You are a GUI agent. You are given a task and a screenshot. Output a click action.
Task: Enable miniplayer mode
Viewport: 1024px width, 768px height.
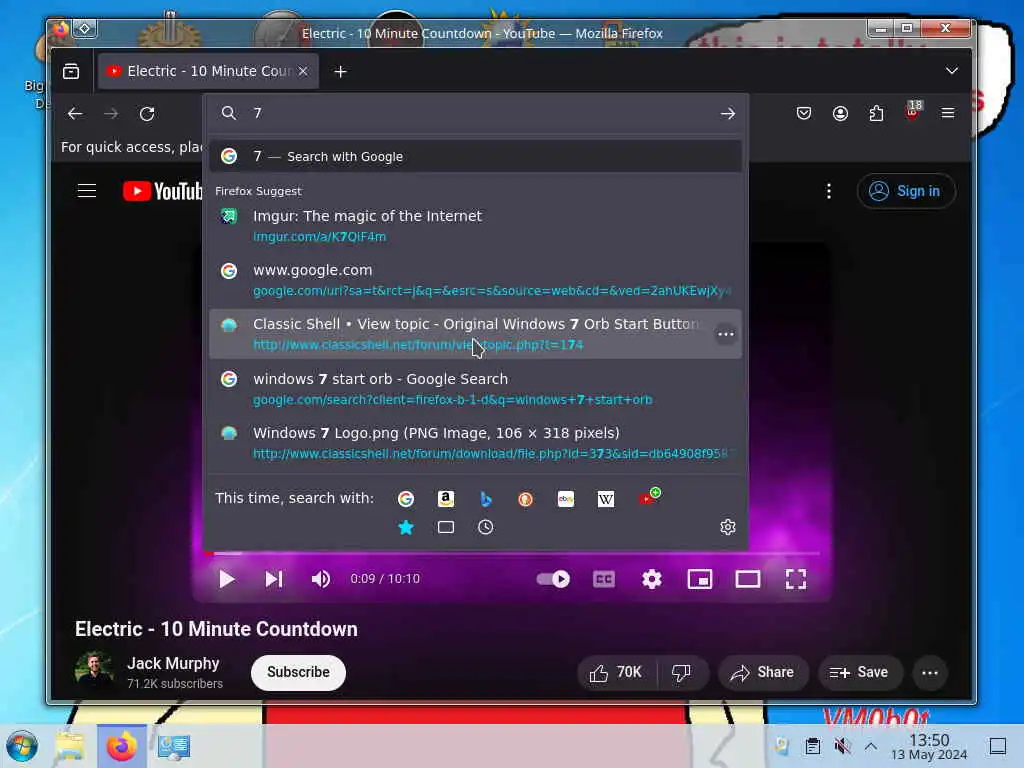coord(699,579)
